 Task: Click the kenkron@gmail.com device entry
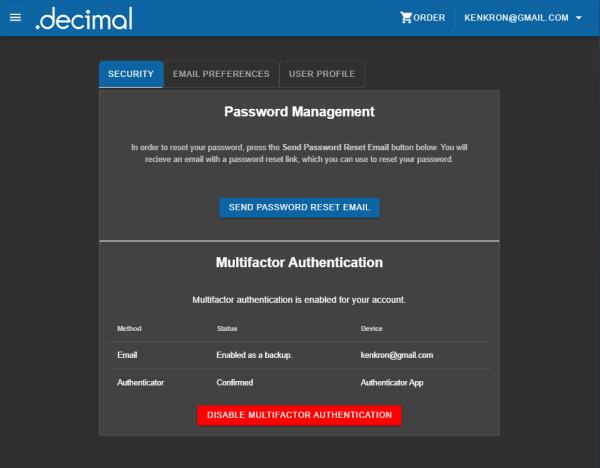pyautogui.click(x=397, y=355)
